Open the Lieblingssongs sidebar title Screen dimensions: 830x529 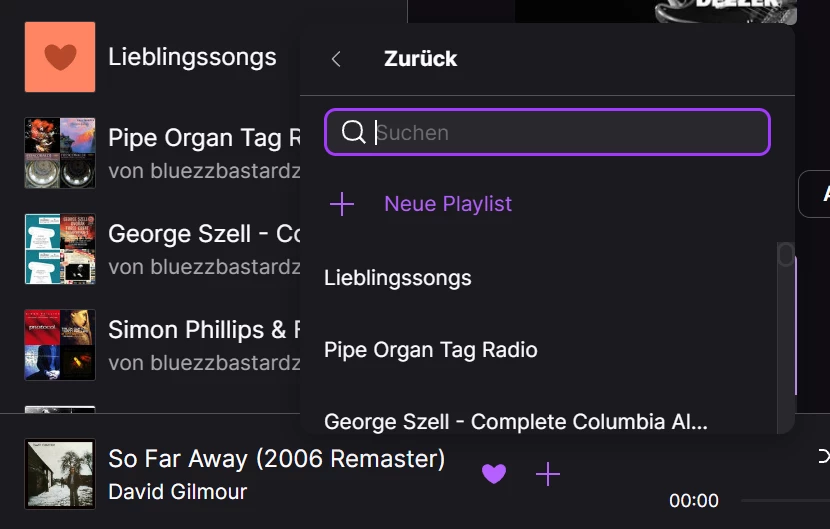(x=192, y=57)
